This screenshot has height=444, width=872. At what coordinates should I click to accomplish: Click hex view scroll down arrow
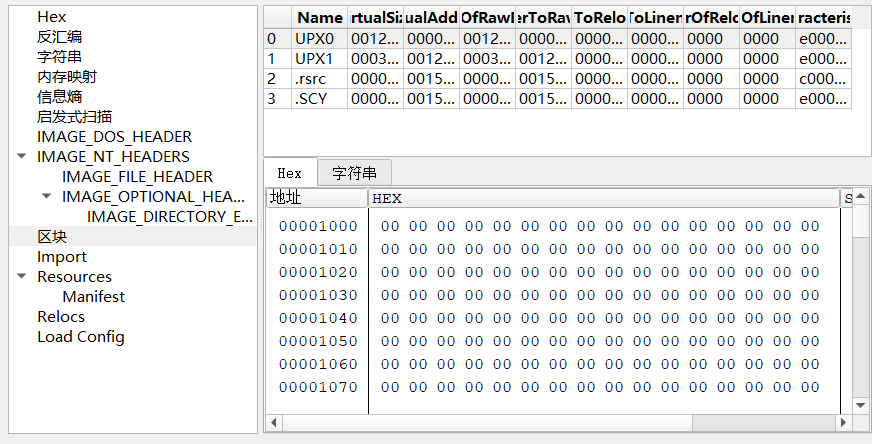(861, 405)
